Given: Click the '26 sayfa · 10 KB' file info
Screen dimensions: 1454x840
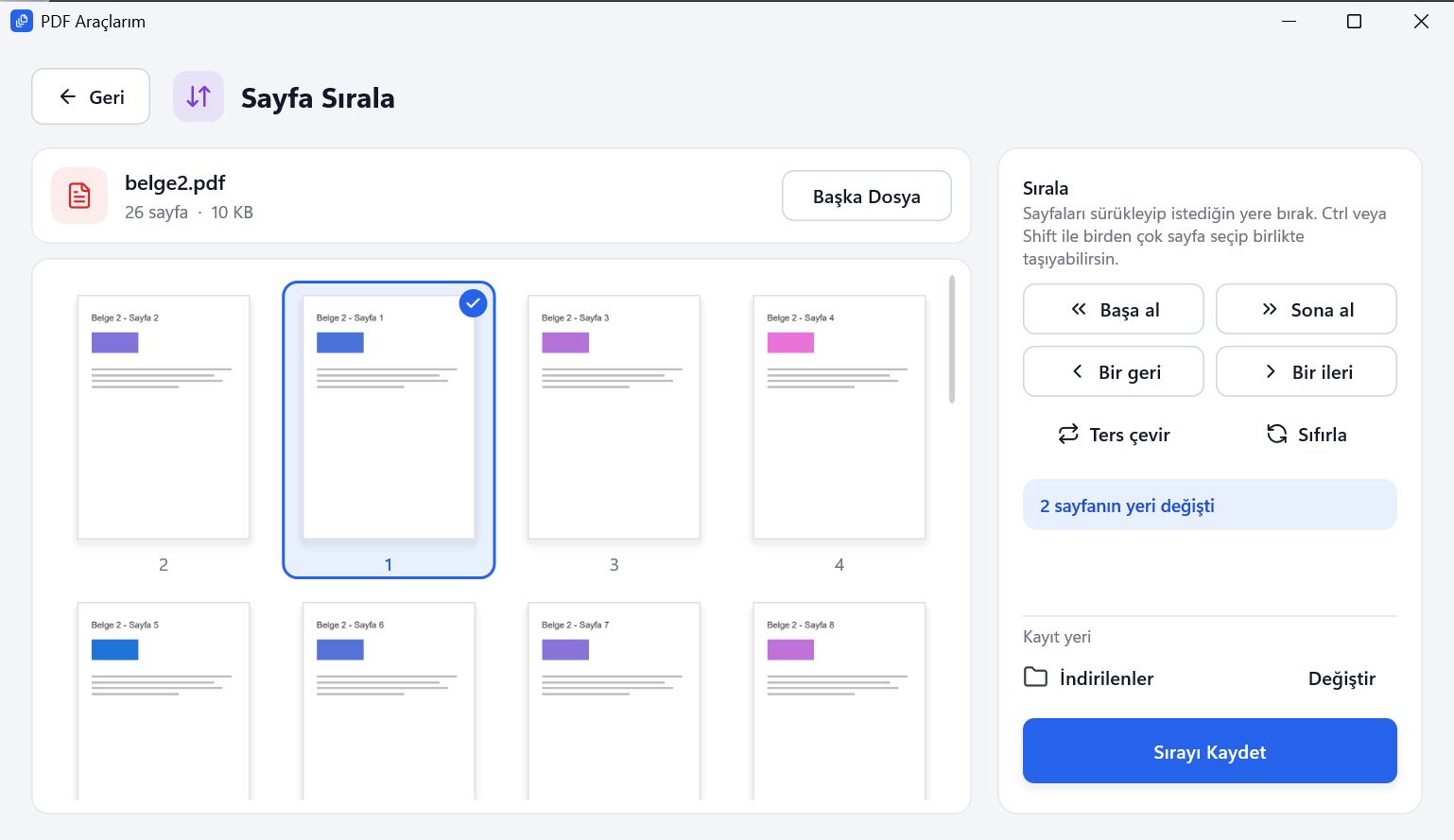Looking at the screenshot, I should pyautogui.click(x=189, y=213).
